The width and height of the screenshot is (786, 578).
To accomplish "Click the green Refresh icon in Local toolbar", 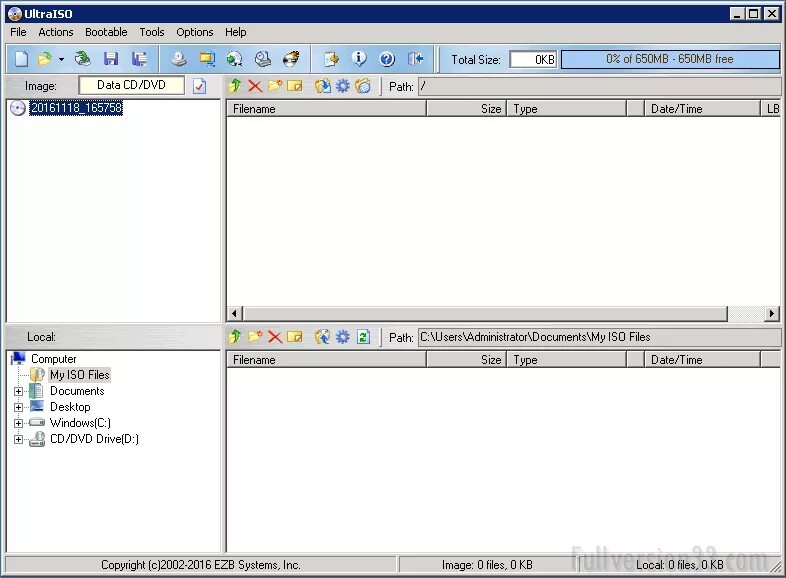I will click(x=363, y=337).
